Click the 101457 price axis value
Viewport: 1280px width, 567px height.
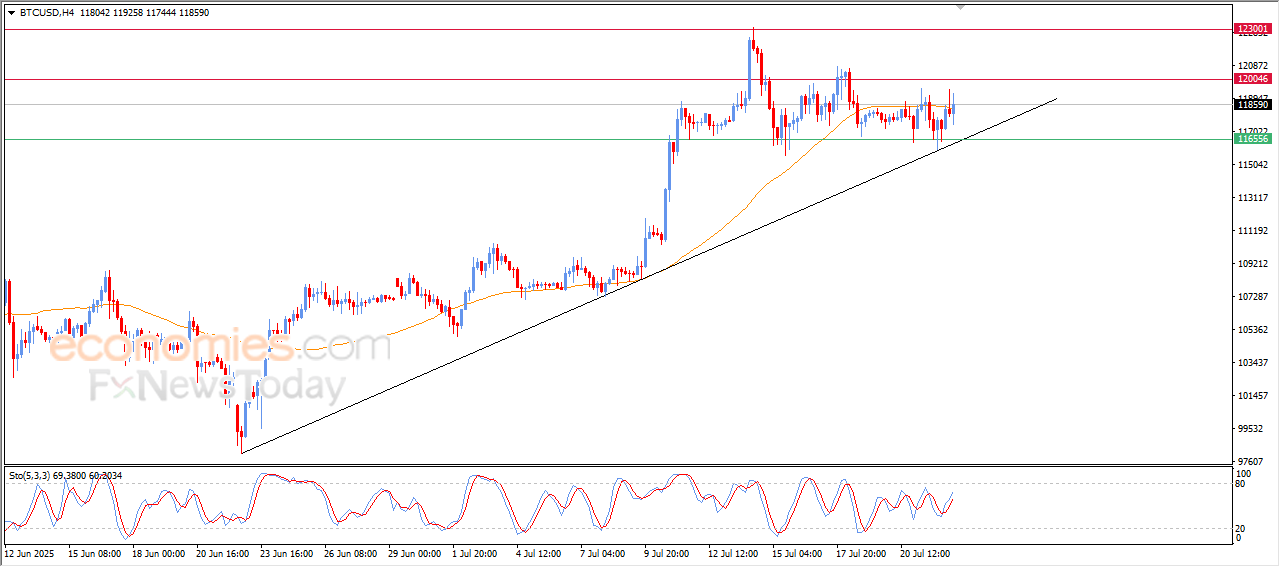point(1253,395)
